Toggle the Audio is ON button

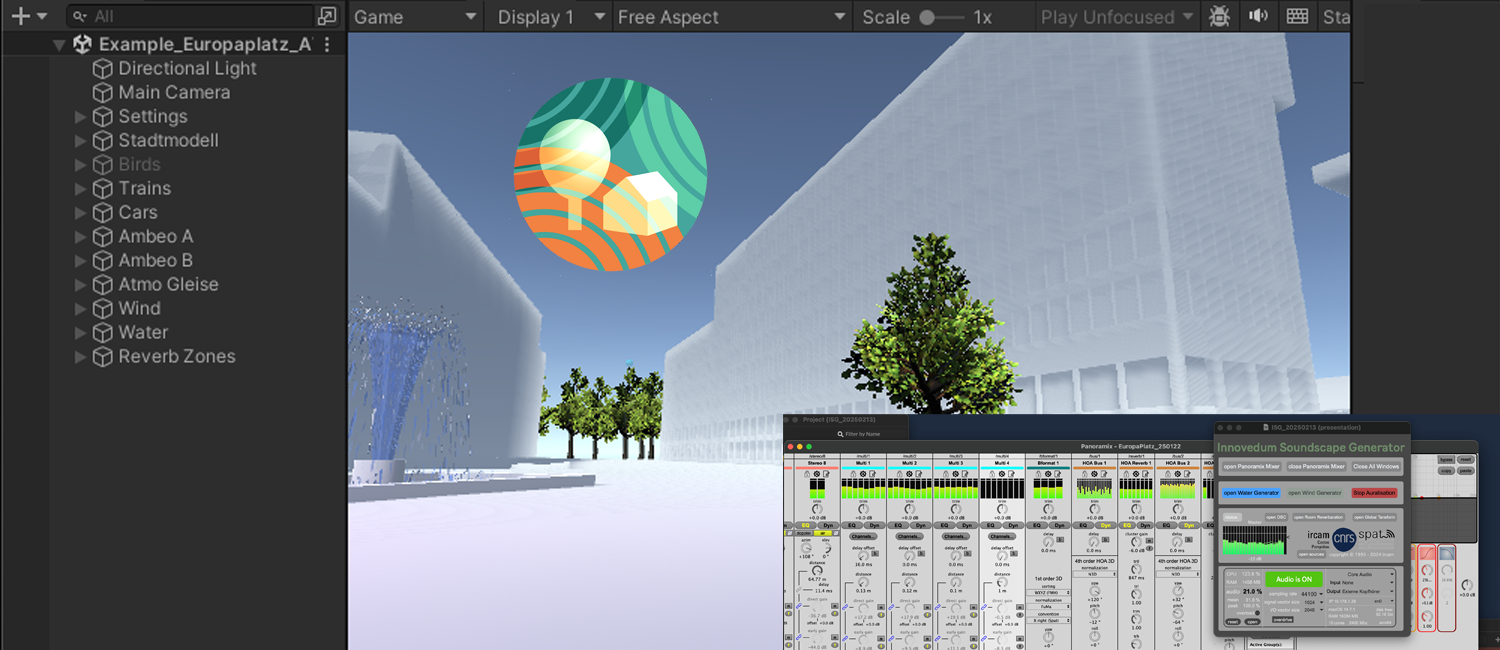point(1294,579)
